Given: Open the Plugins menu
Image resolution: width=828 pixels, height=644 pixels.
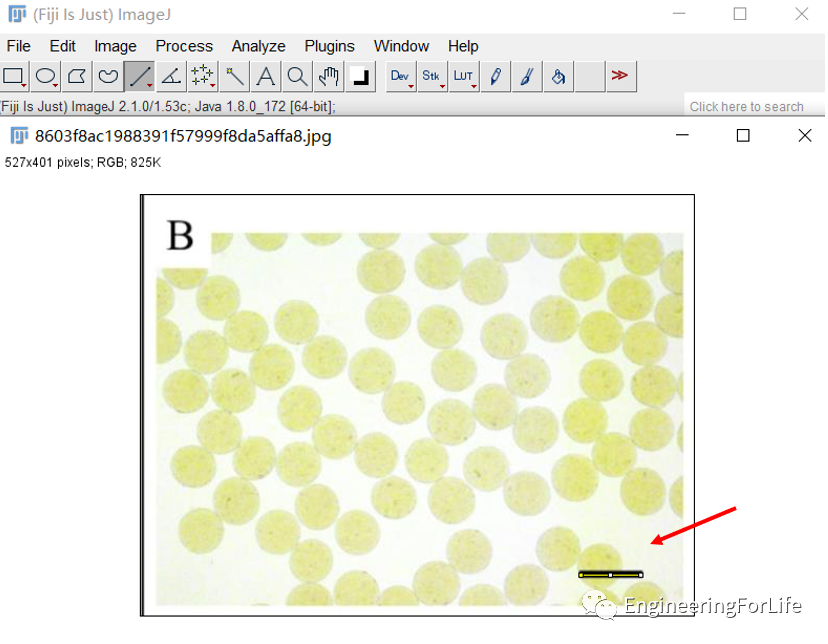Looking at the screenshot, I should tap(329, 46).
